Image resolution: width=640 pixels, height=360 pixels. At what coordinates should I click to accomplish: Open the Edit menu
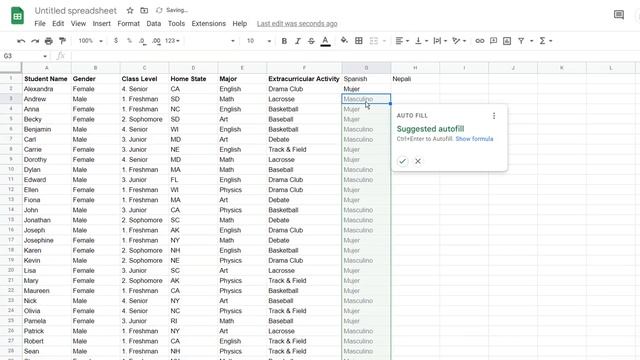pos(58,24)
